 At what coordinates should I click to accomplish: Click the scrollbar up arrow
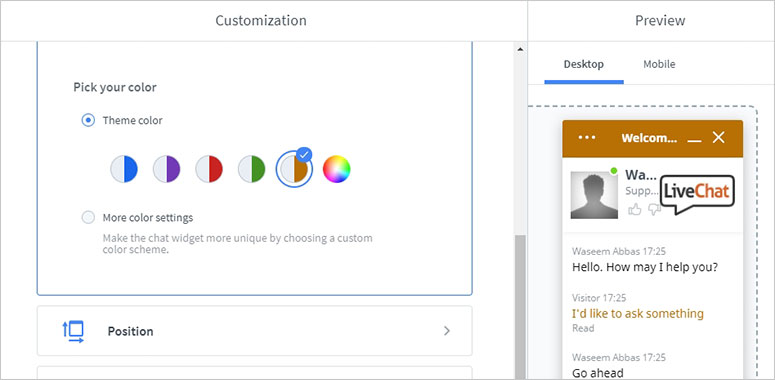pyautogui.click(x=519, y=49)
